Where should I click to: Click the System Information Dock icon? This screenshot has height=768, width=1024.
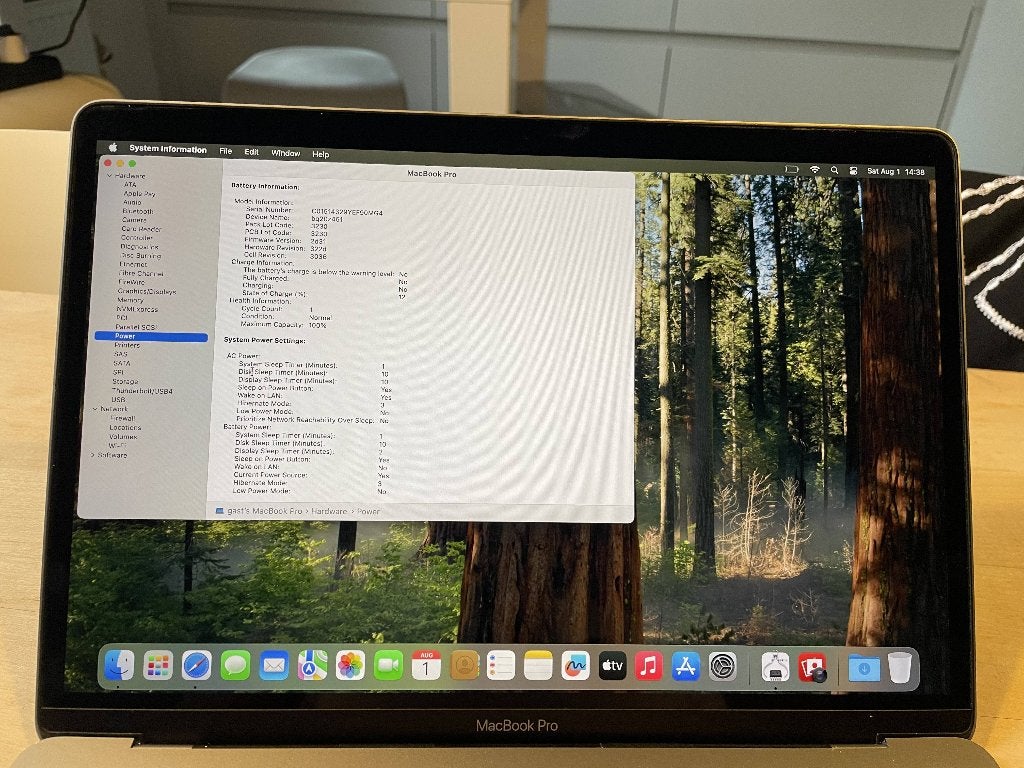tap(775, 667)
